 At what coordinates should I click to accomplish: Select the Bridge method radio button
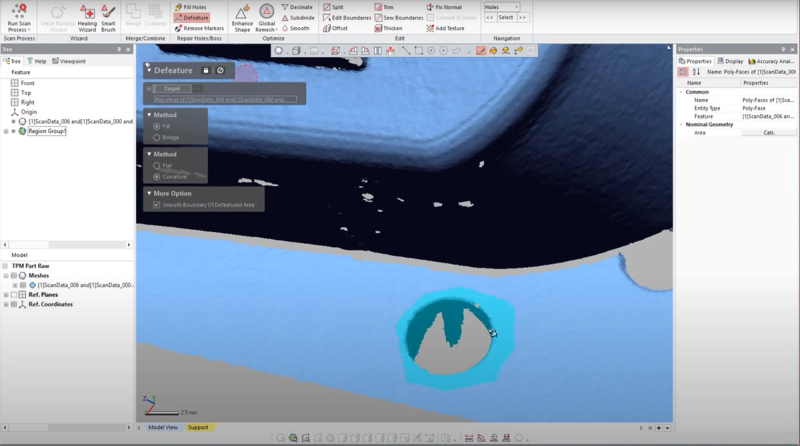[x=157, y=137]
